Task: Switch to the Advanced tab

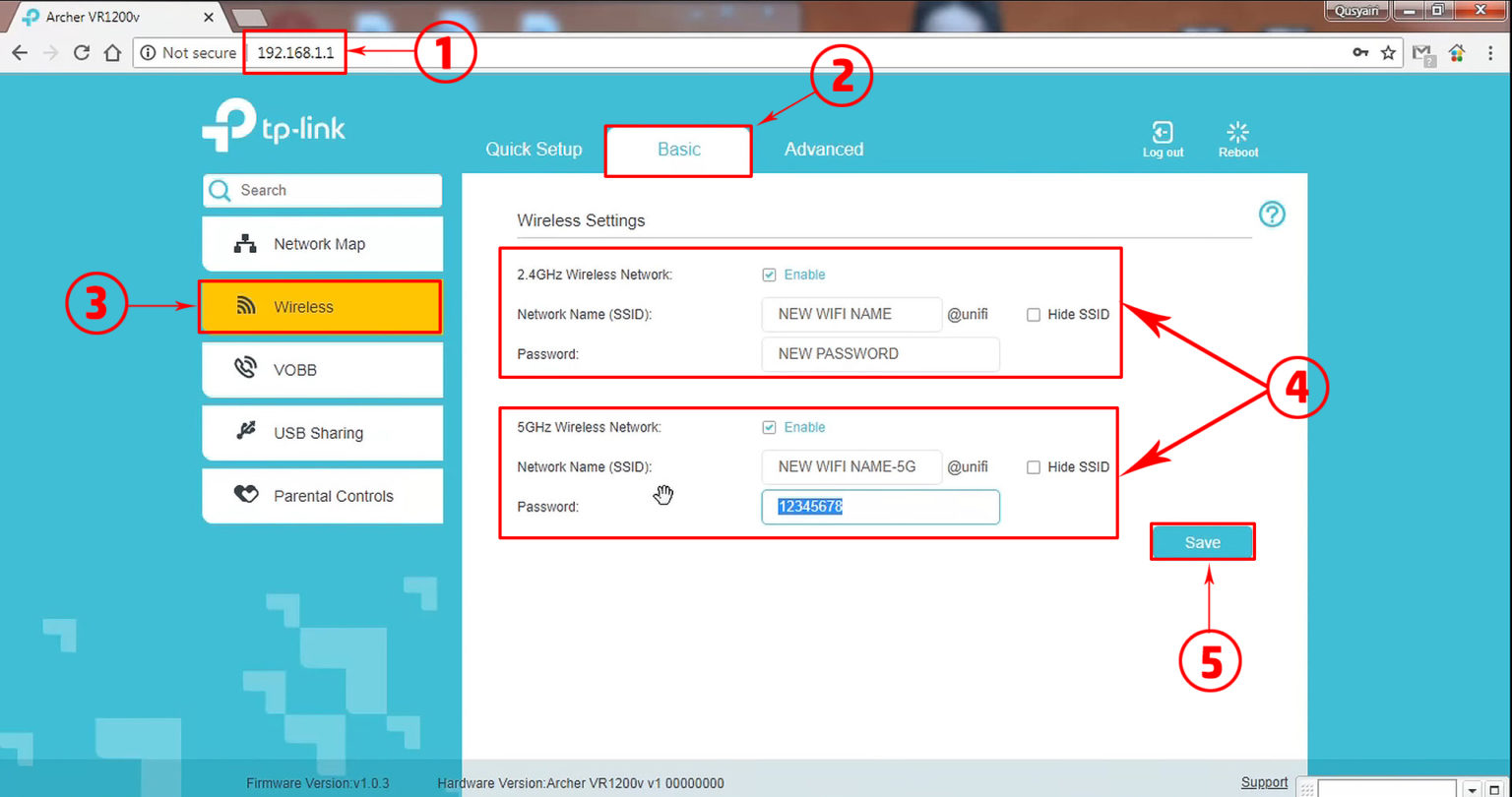Action: click(x=824, y=150)
